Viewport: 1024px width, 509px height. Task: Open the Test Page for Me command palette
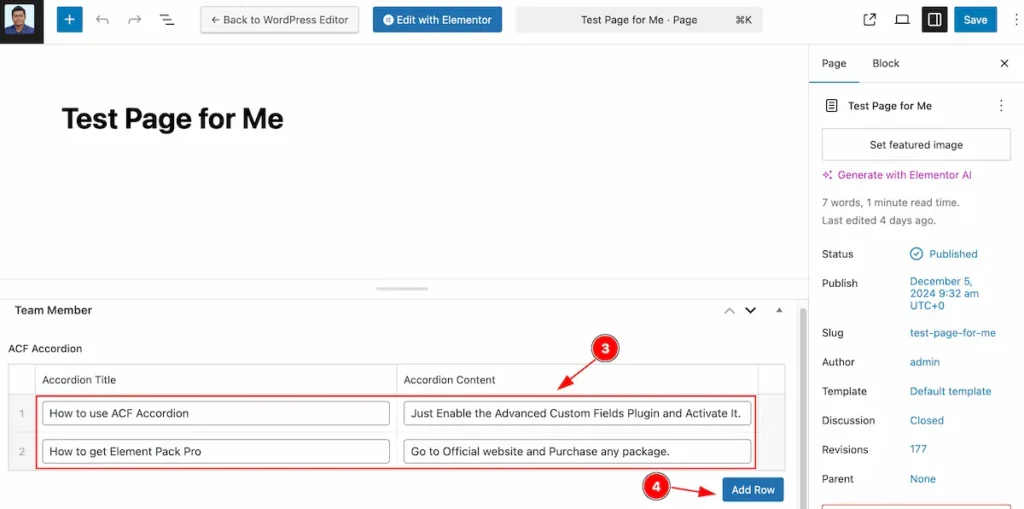639,20
